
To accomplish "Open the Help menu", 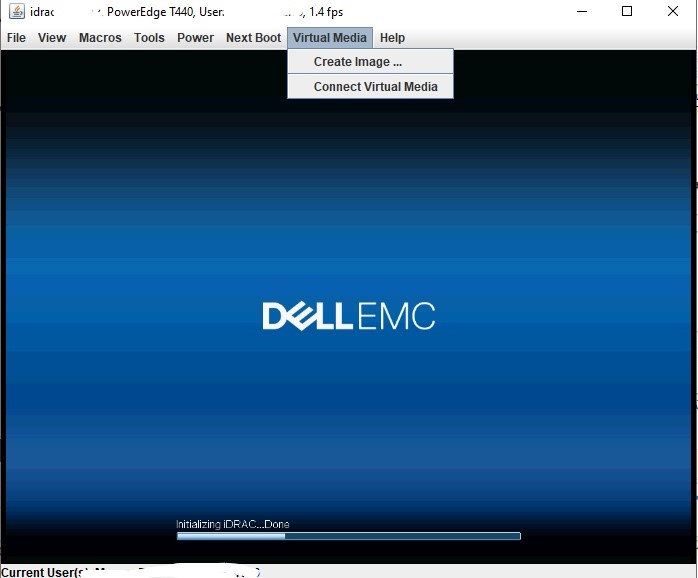I will coord(392,38).
